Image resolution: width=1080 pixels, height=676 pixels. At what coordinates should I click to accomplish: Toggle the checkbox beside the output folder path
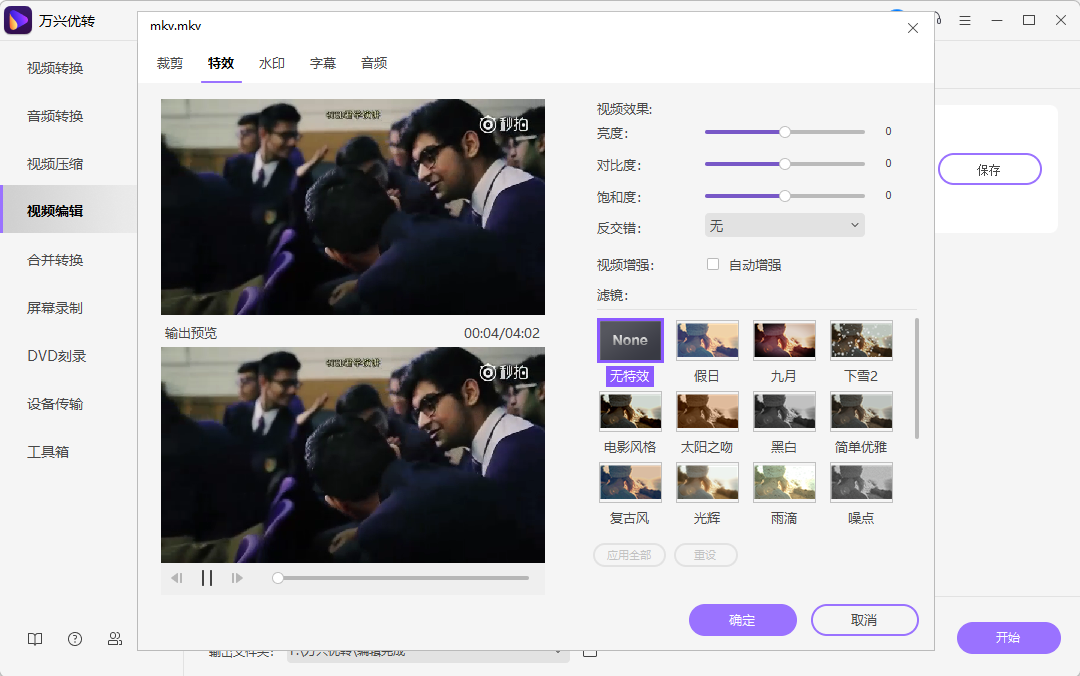click(590, 649)
